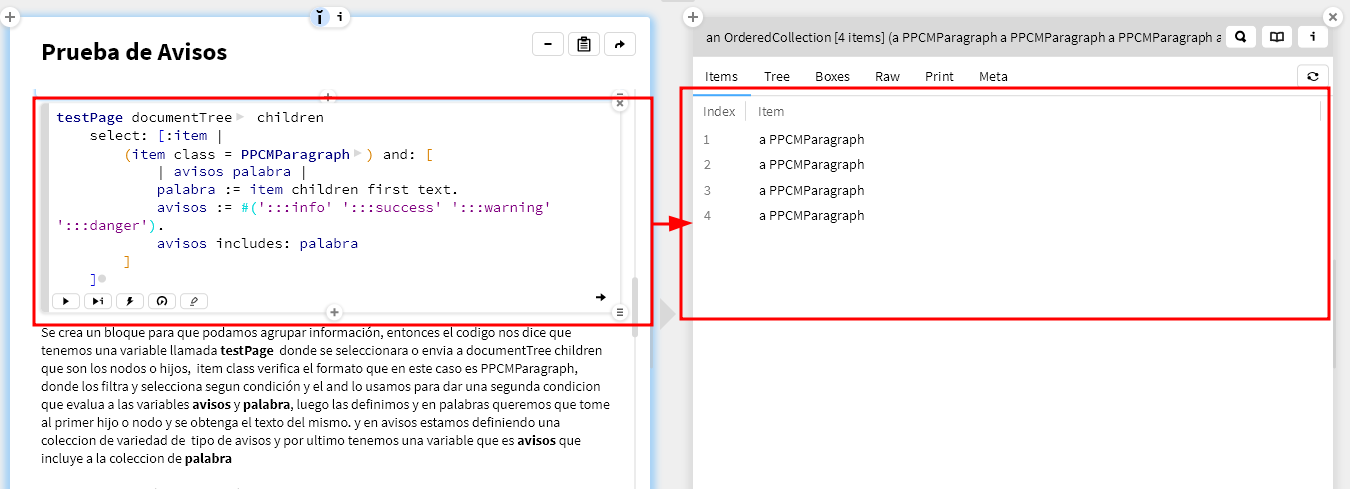The width and height of the screenshot is (1350, 489).
Task: Click the bold word testPage in paragraph
Action: 248,351
